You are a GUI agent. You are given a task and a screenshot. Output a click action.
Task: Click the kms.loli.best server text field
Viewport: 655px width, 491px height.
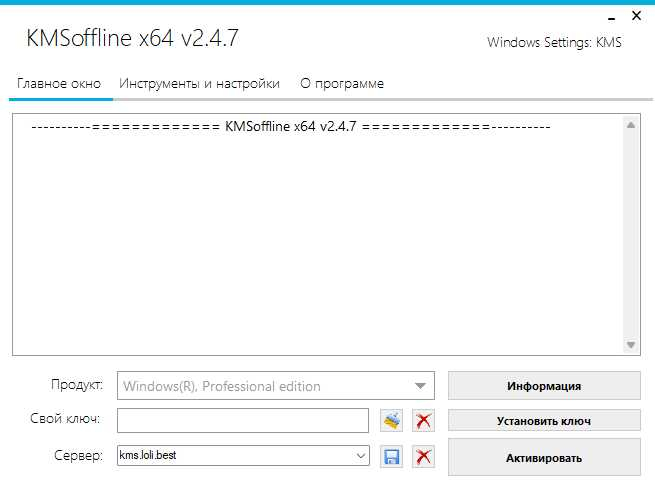[235, 455]
